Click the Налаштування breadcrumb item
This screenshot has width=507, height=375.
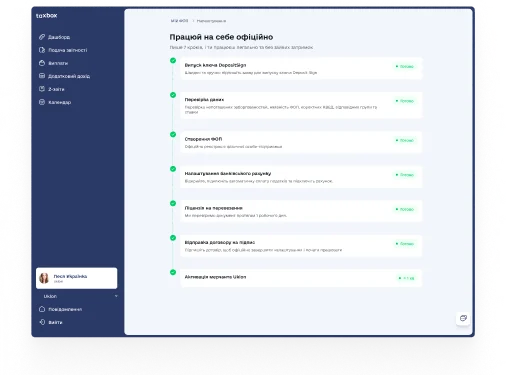coord(211,21)
